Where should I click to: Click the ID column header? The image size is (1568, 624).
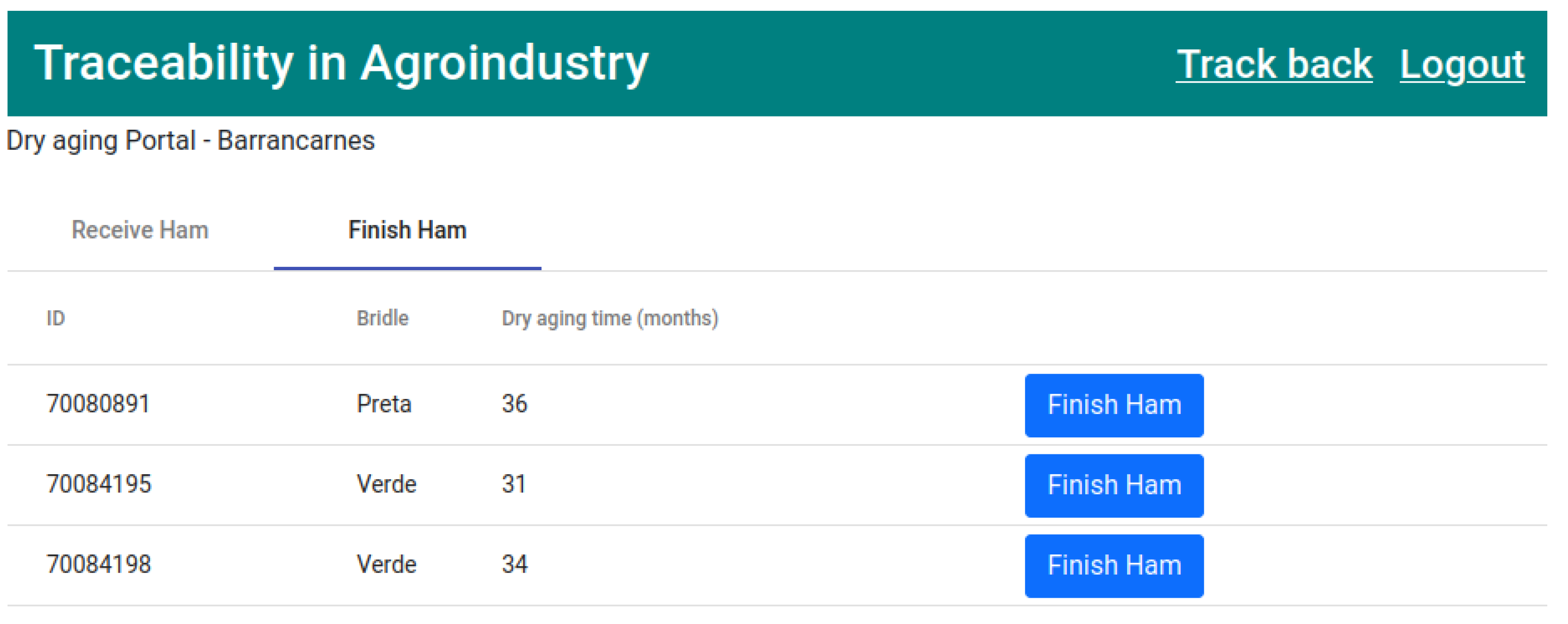(x=55, y=319)
